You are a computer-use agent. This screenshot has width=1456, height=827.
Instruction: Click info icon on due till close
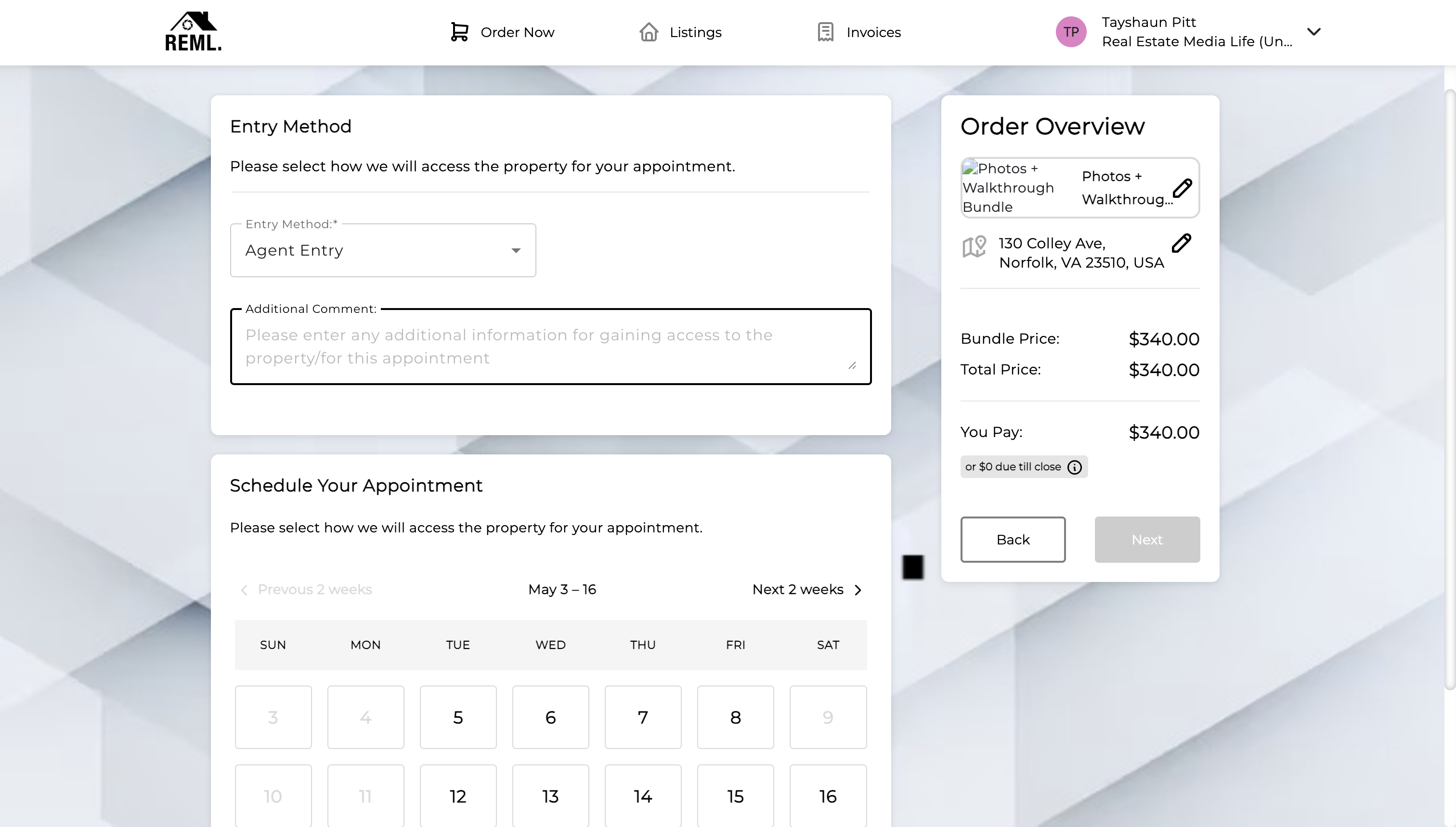click(x=1074, y=467)
